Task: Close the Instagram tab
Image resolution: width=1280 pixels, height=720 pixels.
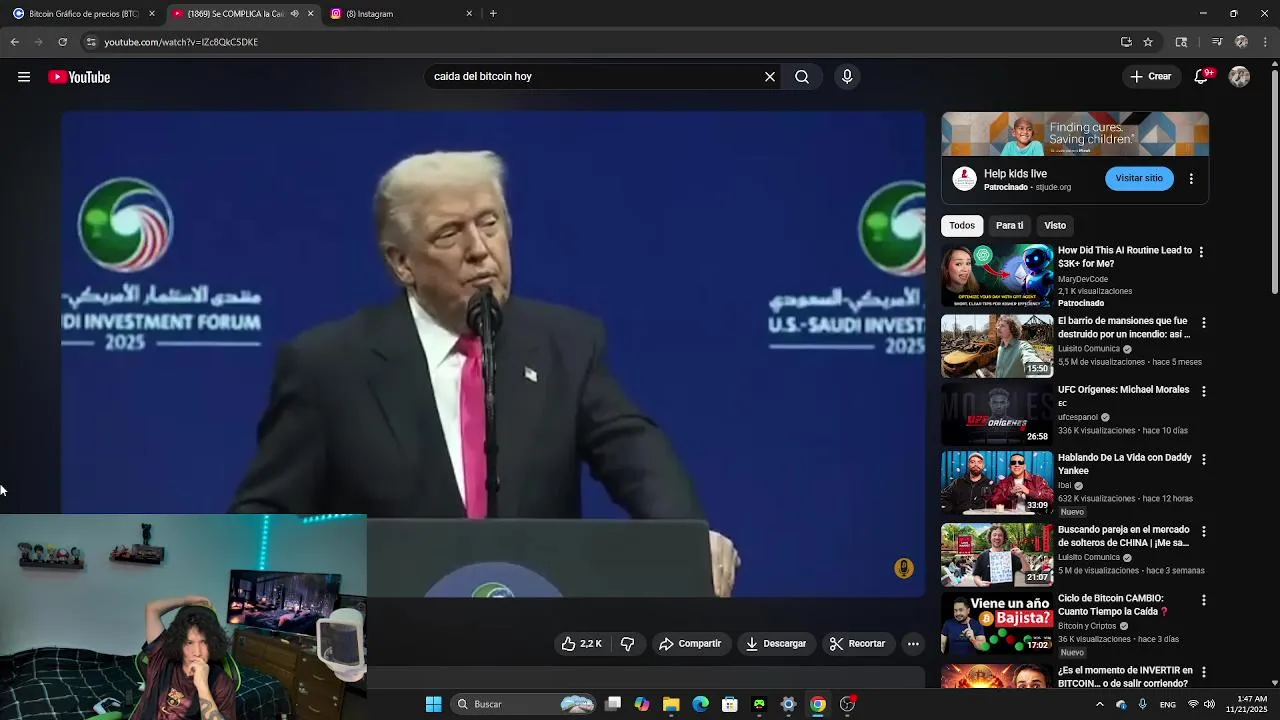Action: [469, 14]
